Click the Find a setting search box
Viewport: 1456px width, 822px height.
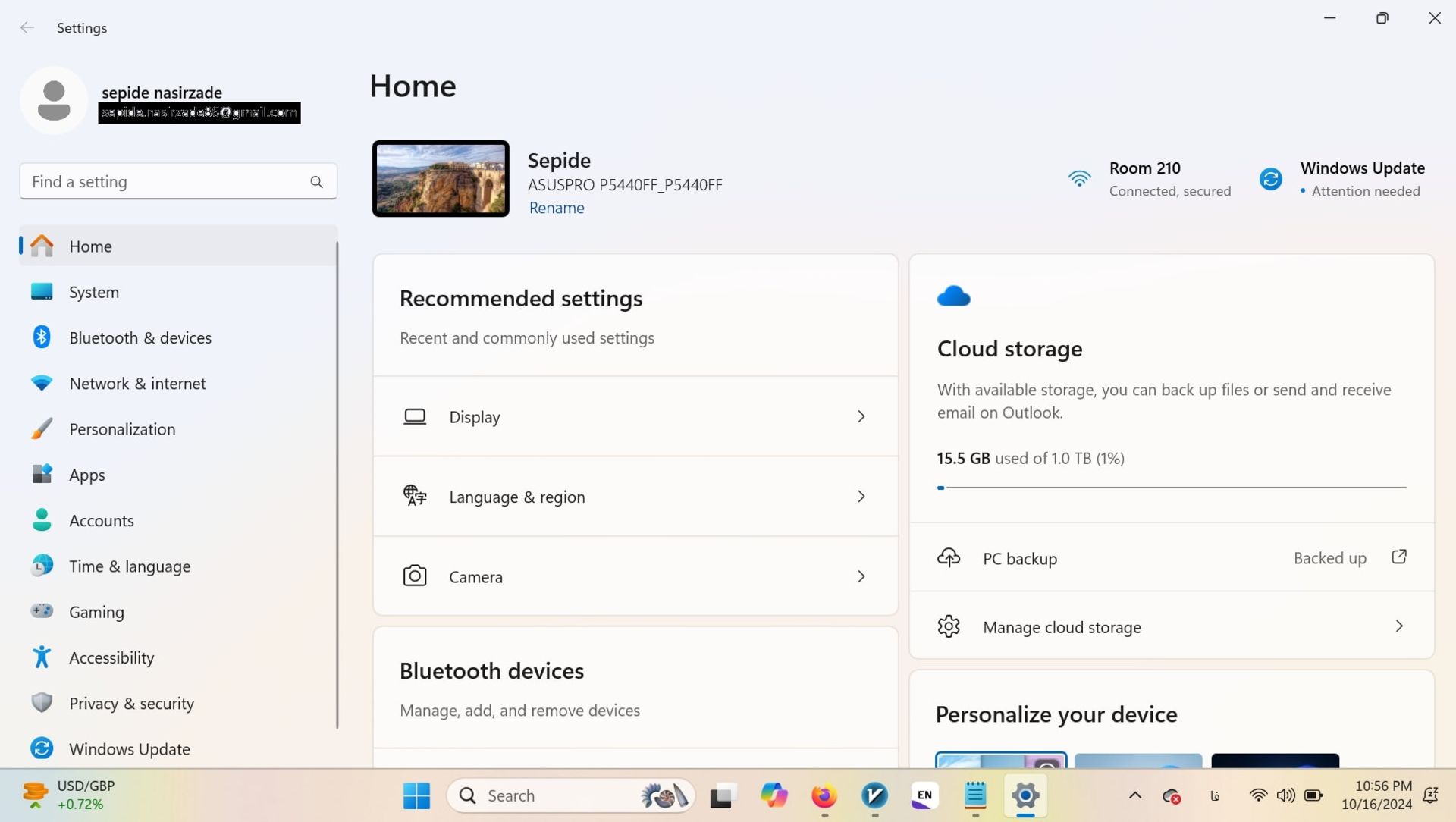167,182
